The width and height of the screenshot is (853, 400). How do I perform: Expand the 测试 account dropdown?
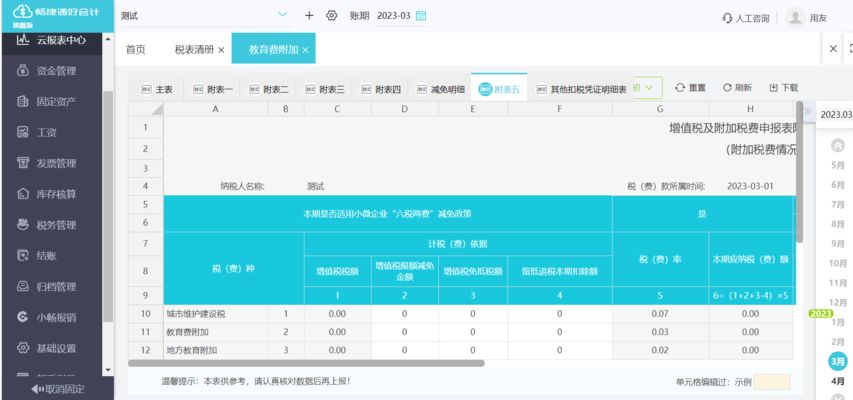pyautogui.click(x=282, y=15)
